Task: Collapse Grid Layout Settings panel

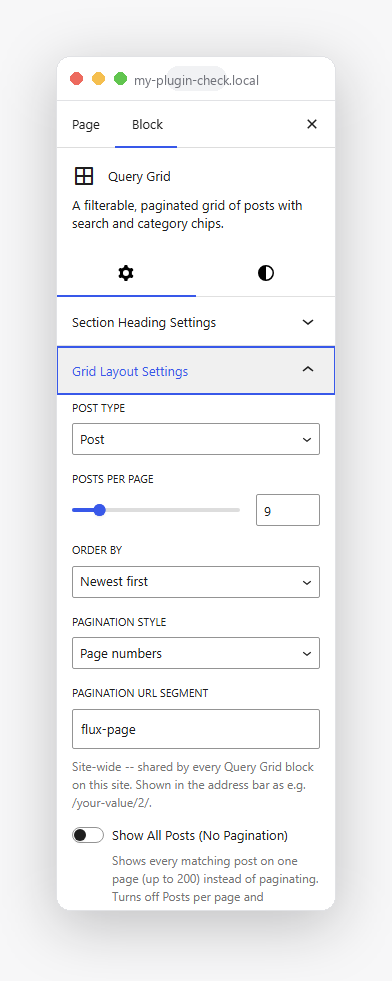Action: pos(196,371)
